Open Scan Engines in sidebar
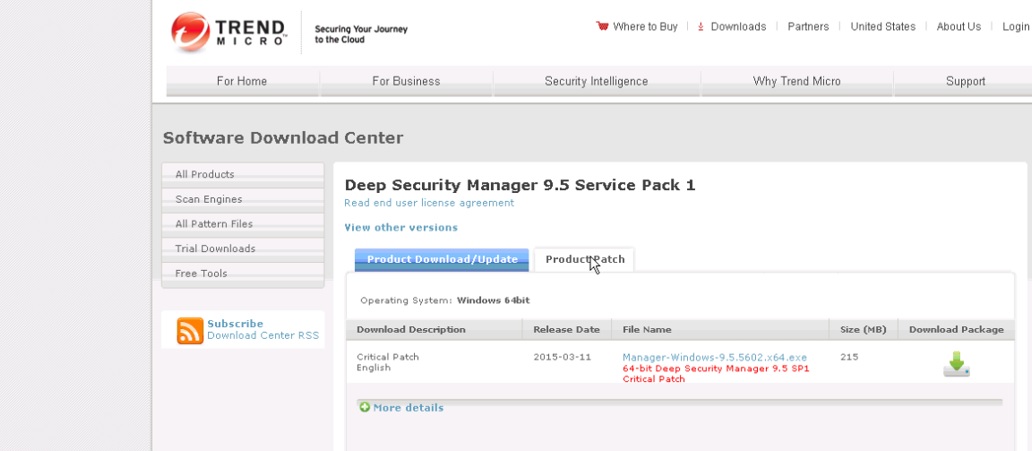1032x451 pixels. (209, 199)
